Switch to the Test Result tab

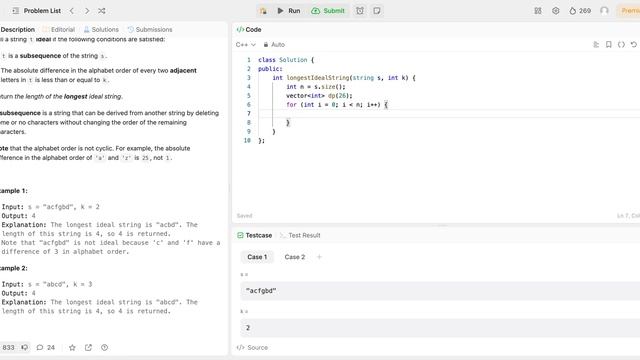(300, 235)
